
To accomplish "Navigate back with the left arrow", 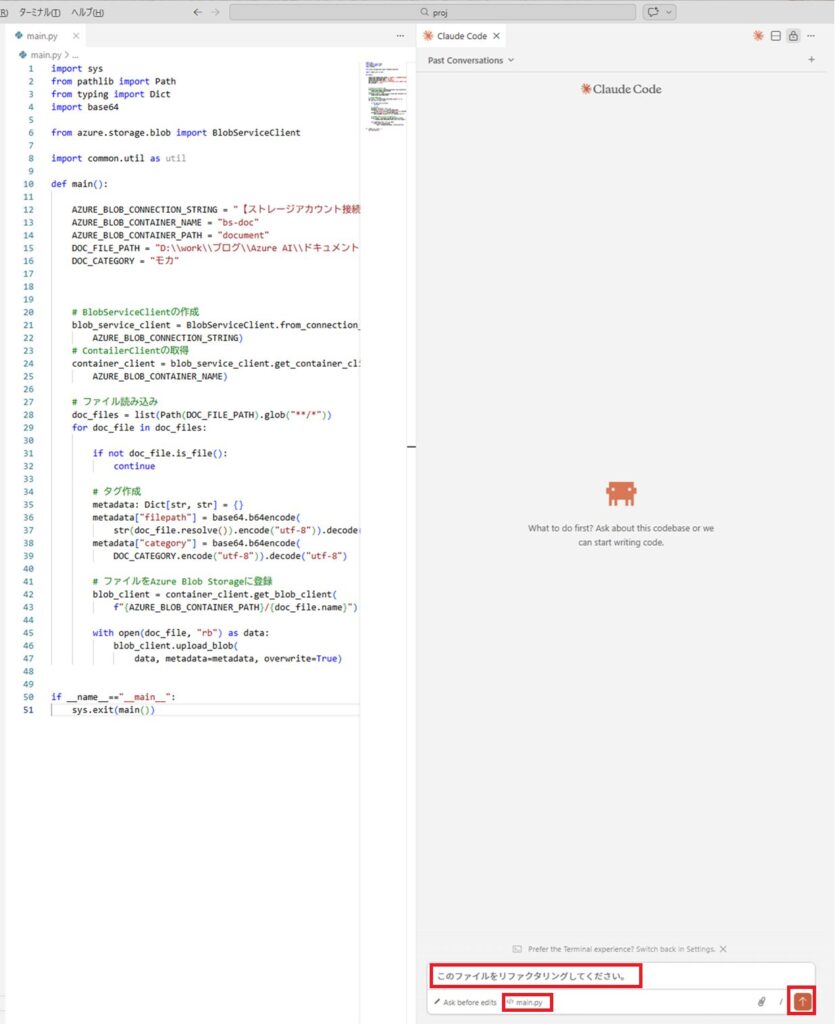I will [197, 12].
